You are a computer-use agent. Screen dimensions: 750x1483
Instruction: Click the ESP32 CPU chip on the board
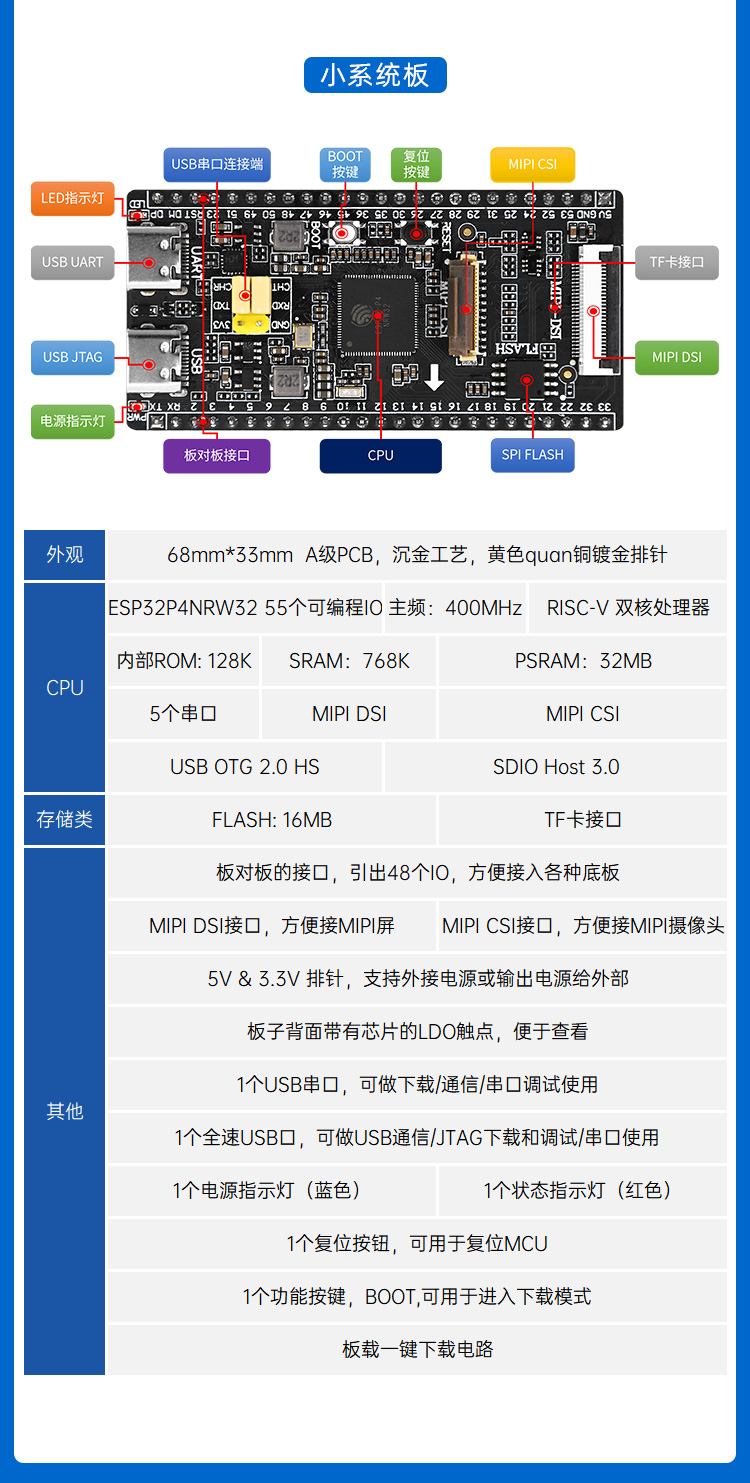pyautogui.click(x=379, y=317)
